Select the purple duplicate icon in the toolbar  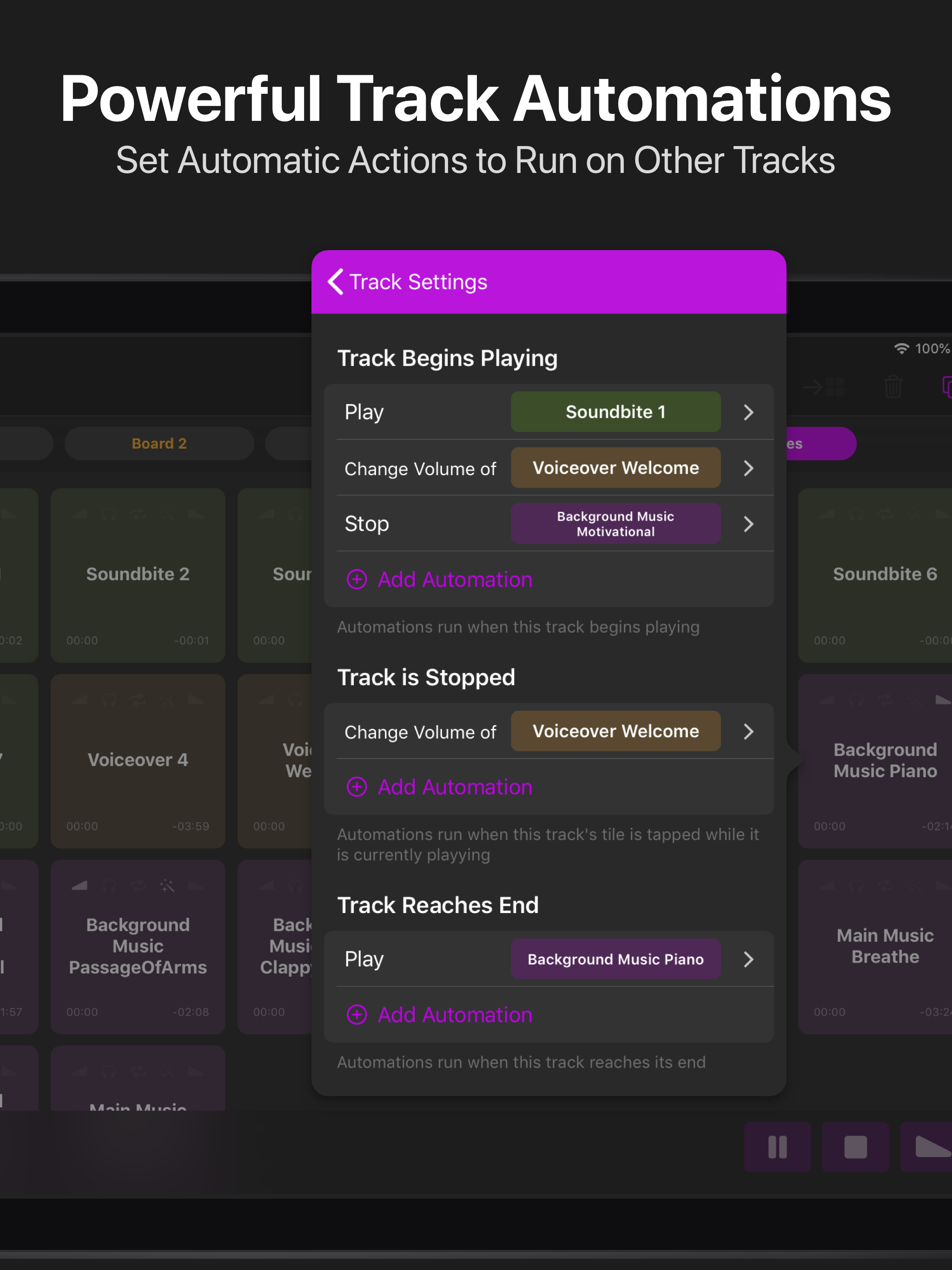pyautogui.click(x=947, y=386)
